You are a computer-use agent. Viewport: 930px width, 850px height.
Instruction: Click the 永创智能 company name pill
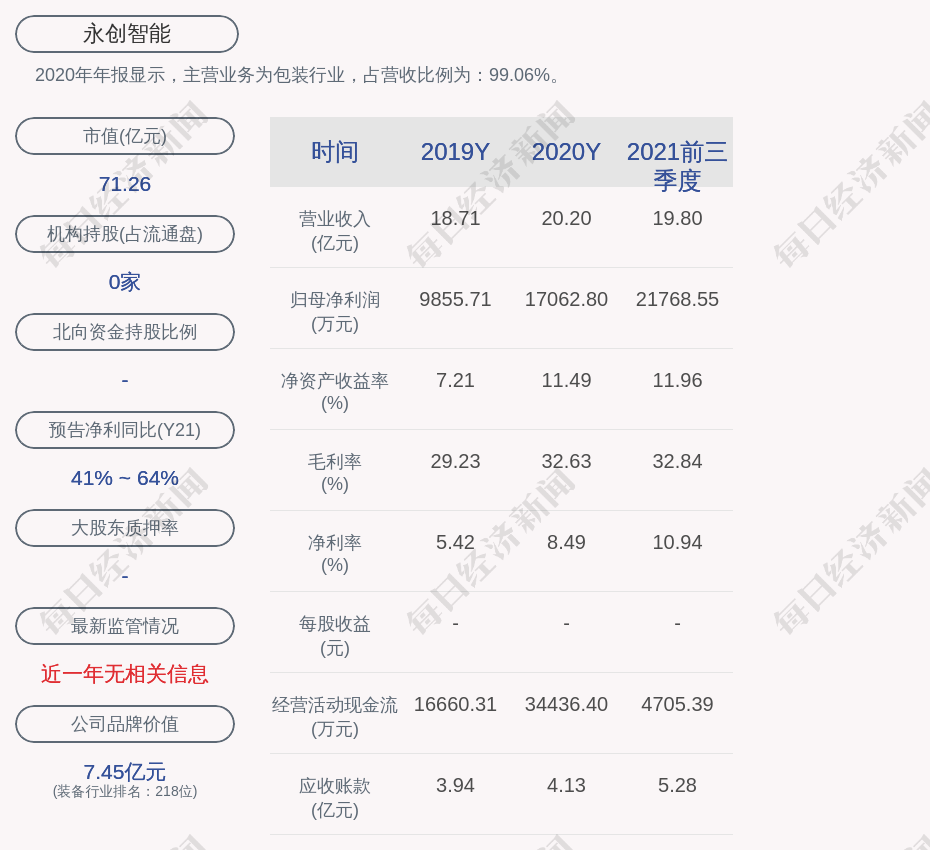pyautogui.click(x=127, y=34)
